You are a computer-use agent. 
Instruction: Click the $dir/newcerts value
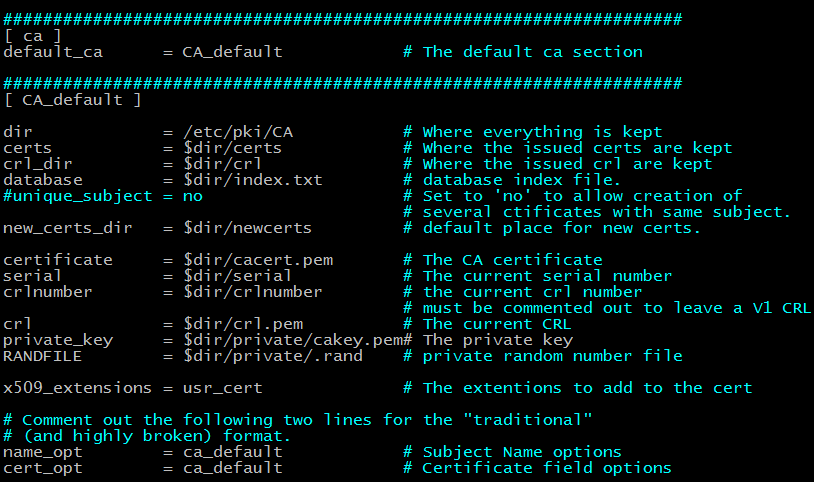247,228
